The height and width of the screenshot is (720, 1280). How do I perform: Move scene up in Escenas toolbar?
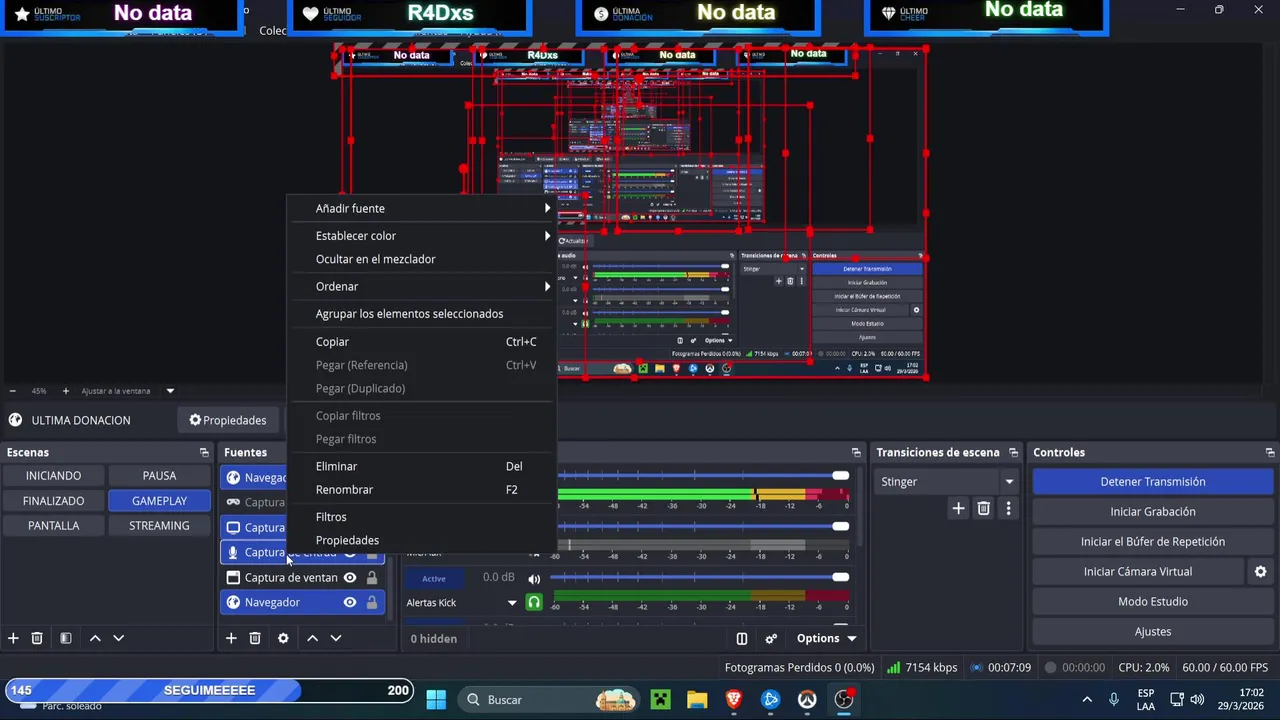pyautogui.click(x=95, y=638)
